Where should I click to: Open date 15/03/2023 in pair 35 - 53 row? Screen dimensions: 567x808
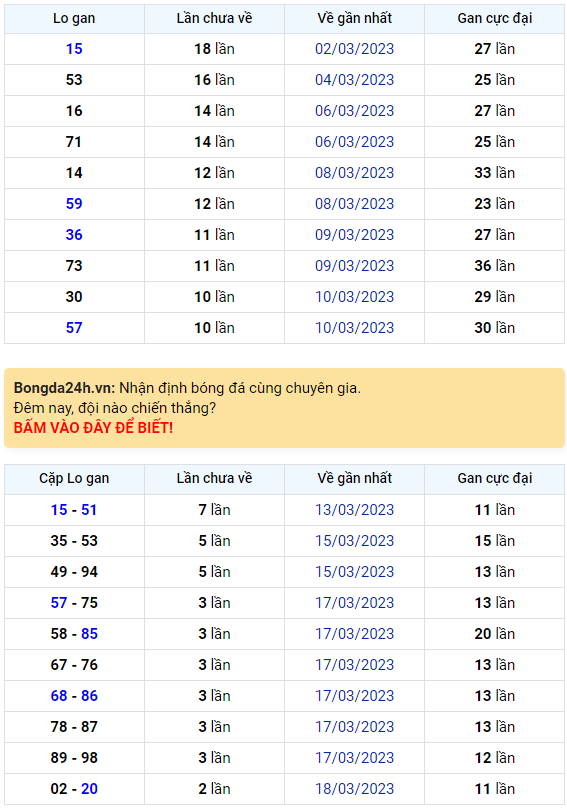355,541
